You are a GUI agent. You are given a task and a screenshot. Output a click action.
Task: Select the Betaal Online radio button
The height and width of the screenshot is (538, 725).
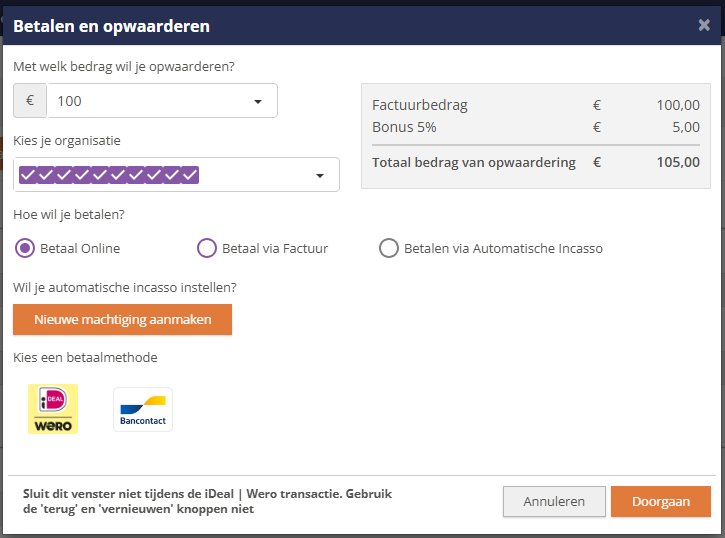25,248
